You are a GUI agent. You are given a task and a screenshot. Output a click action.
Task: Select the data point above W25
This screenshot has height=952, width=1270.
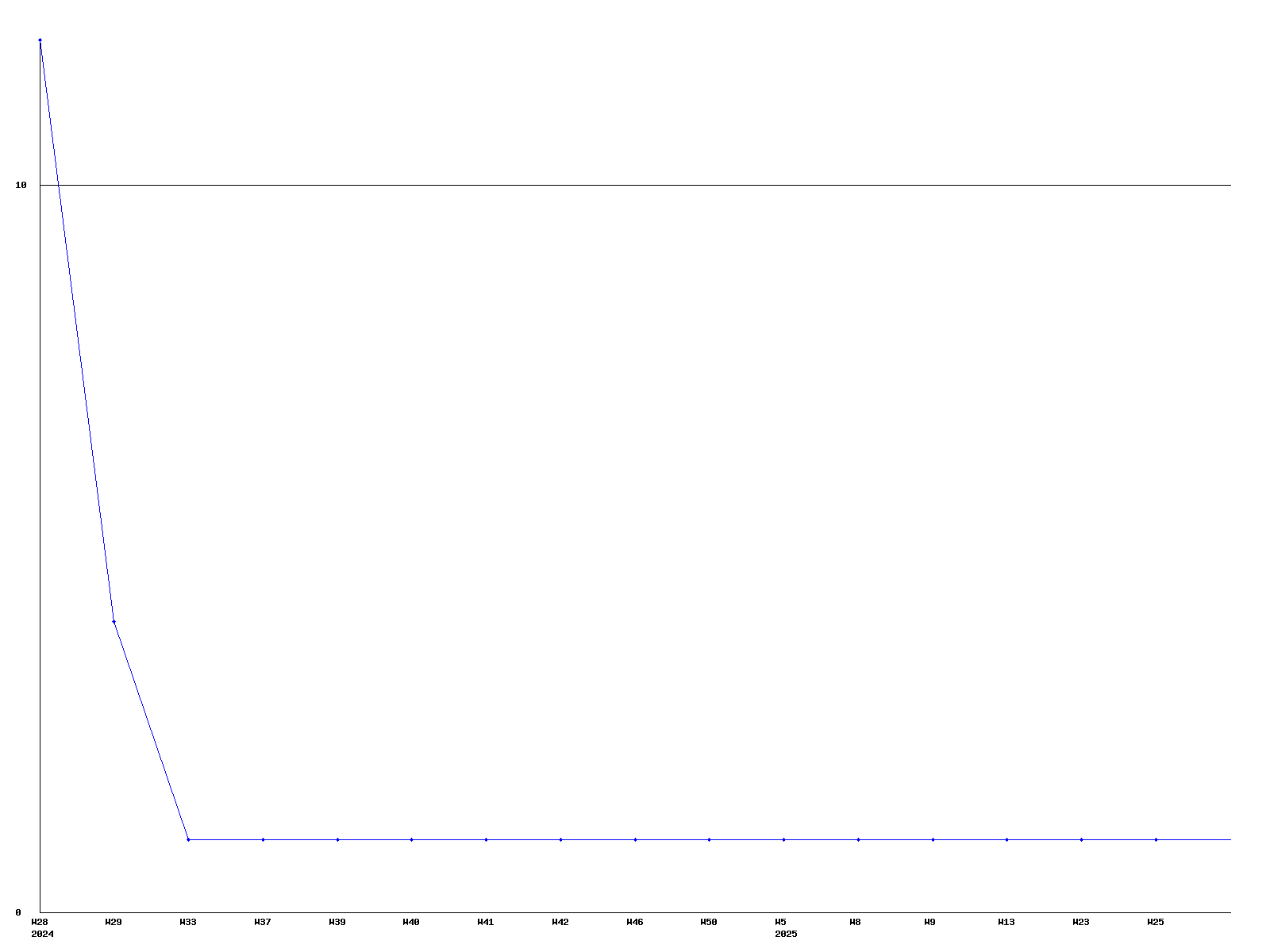[1156, 839]
